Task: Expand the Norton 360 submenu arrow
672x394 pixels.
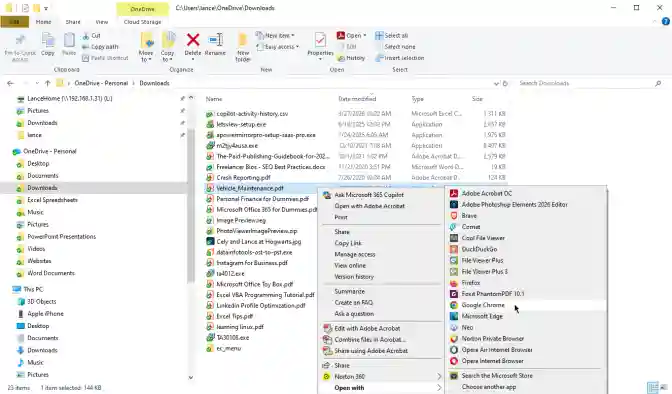Action: (439, 377)
